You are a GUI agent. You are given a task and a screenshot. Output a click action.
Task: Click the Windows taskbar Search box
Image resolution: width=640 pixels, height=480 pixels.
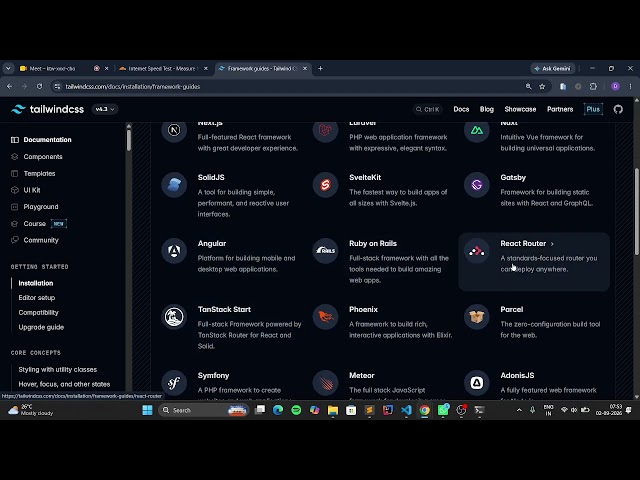[x=204, y=410]
